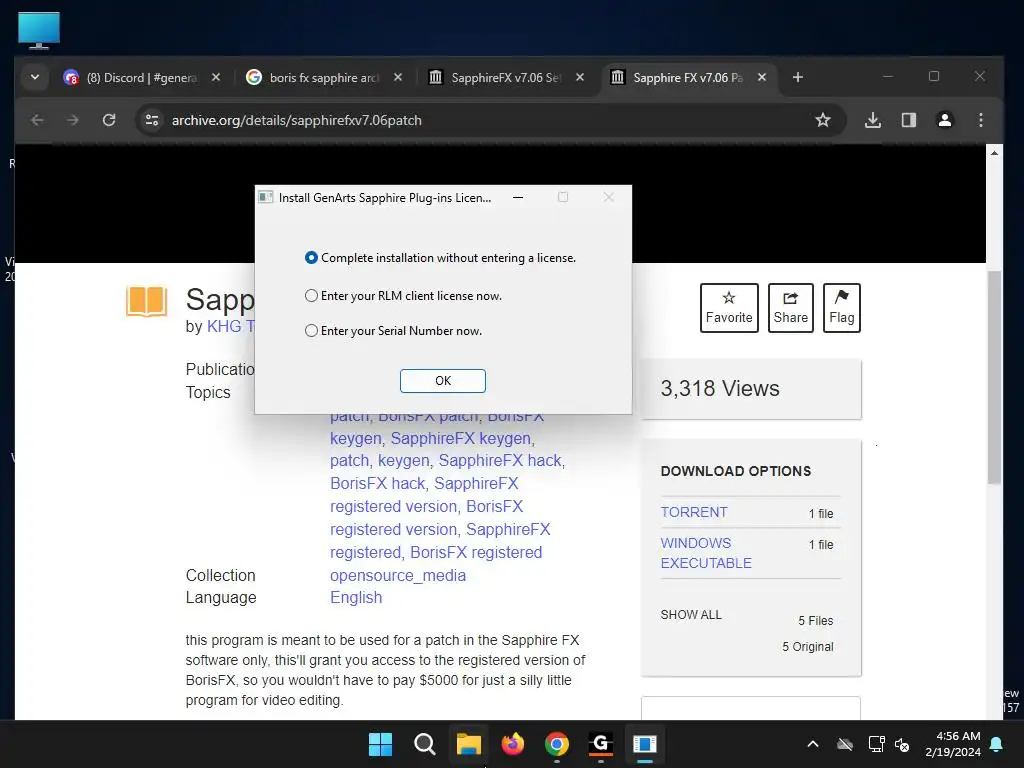Open the 'SapphireFX hack' topic link
The width and height of the screenshot is (1024, 768).
point(500,460)
